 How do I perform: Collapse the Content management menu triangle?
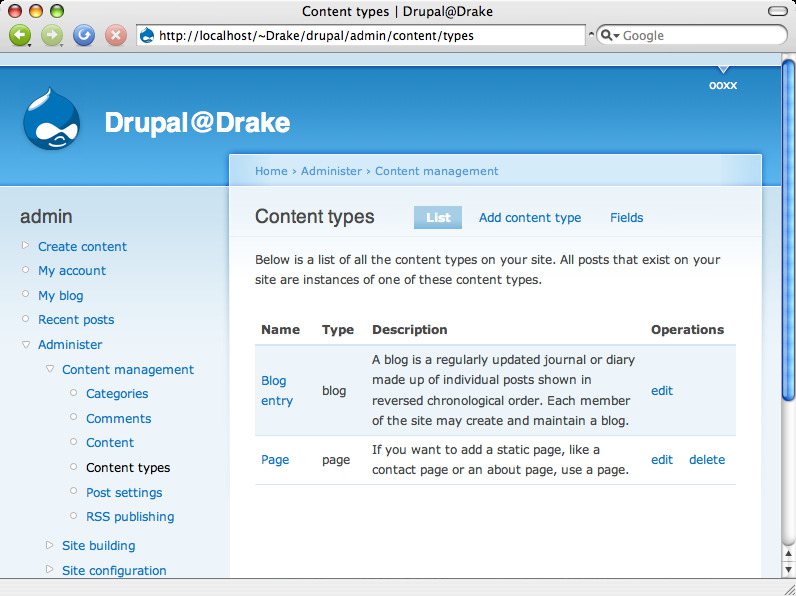click(50, 369)
